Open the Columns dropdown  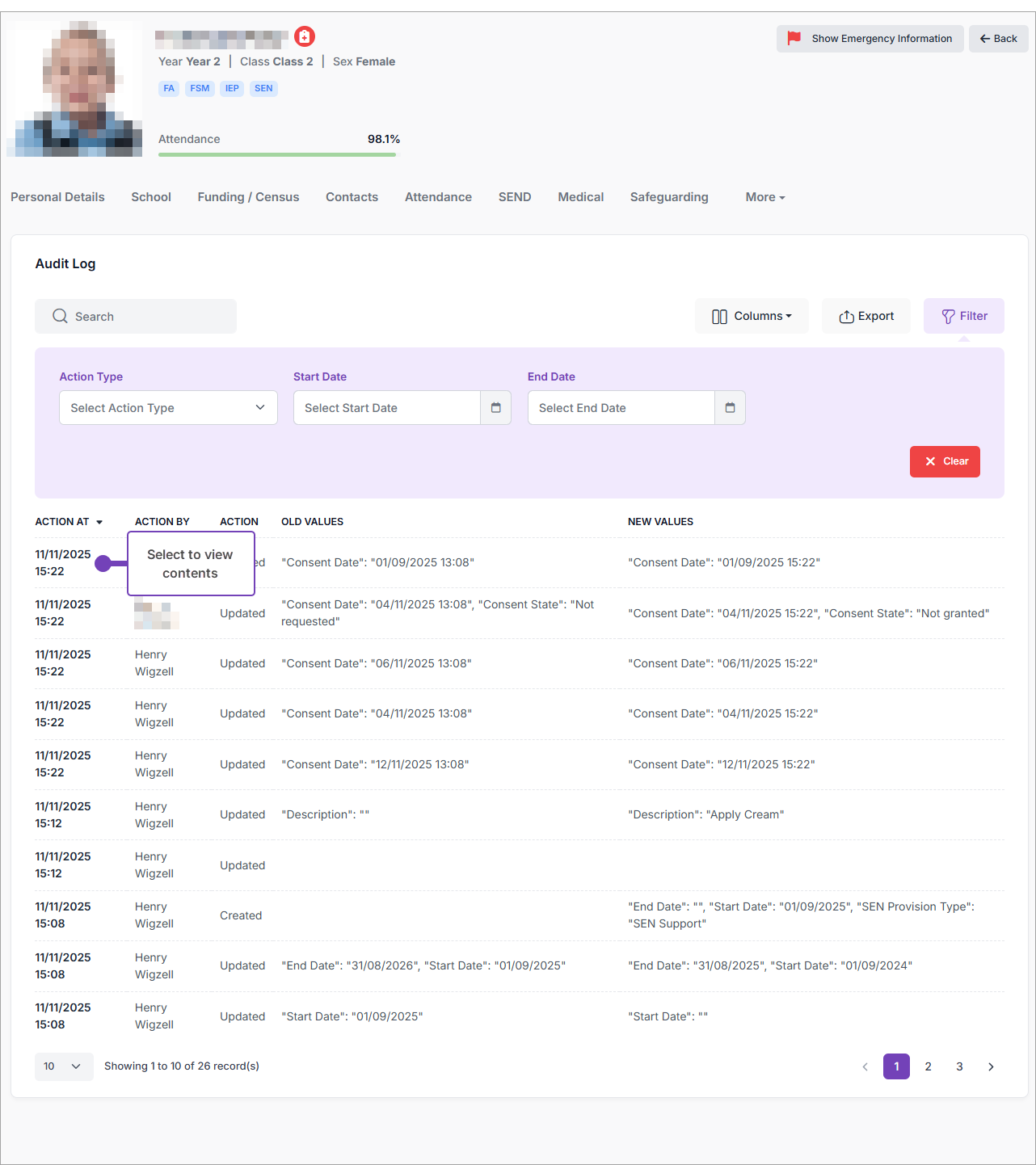pos(752,316)
